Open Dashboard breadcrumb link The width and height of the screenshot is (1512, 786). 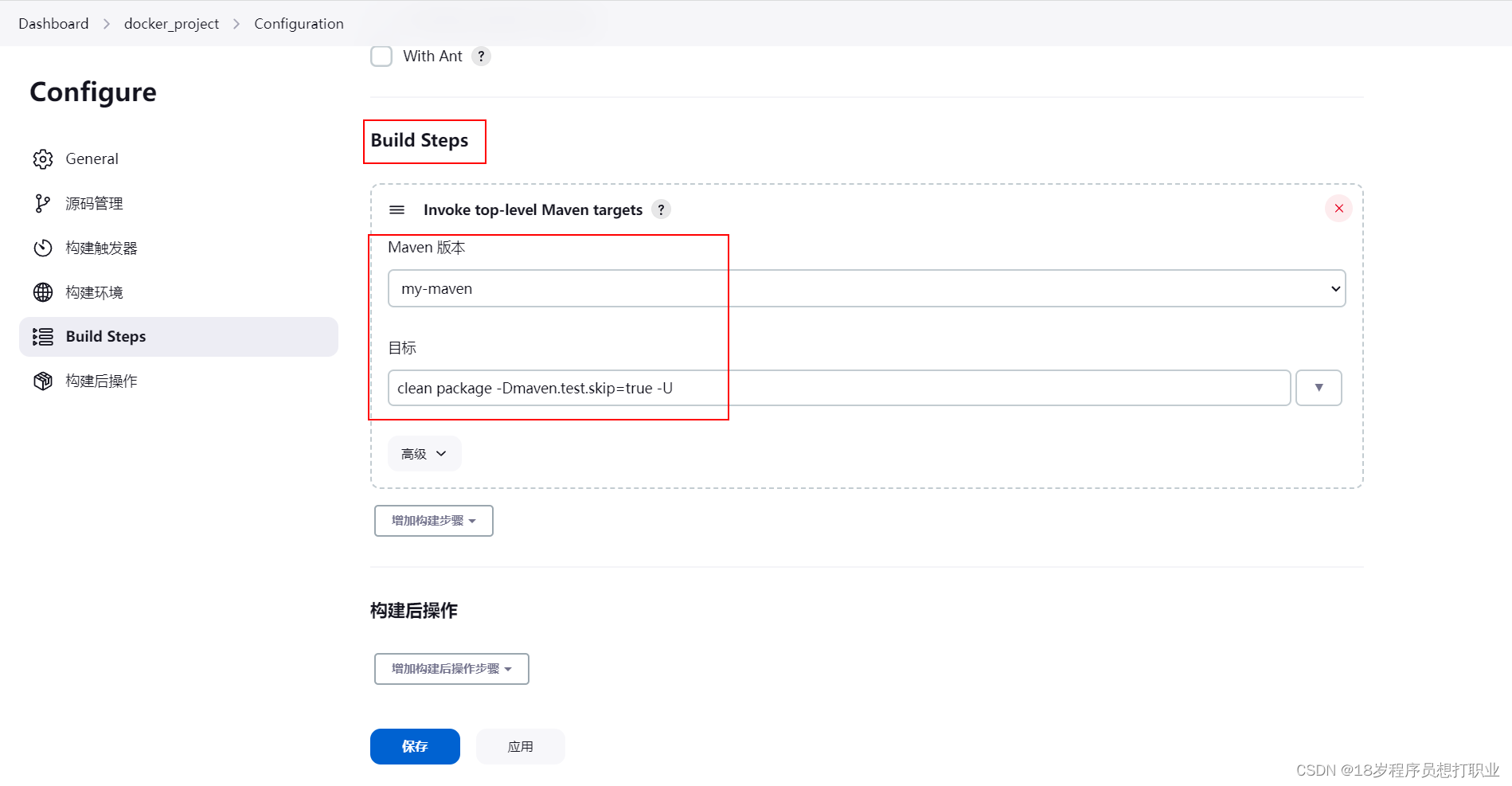click(53, 24)
